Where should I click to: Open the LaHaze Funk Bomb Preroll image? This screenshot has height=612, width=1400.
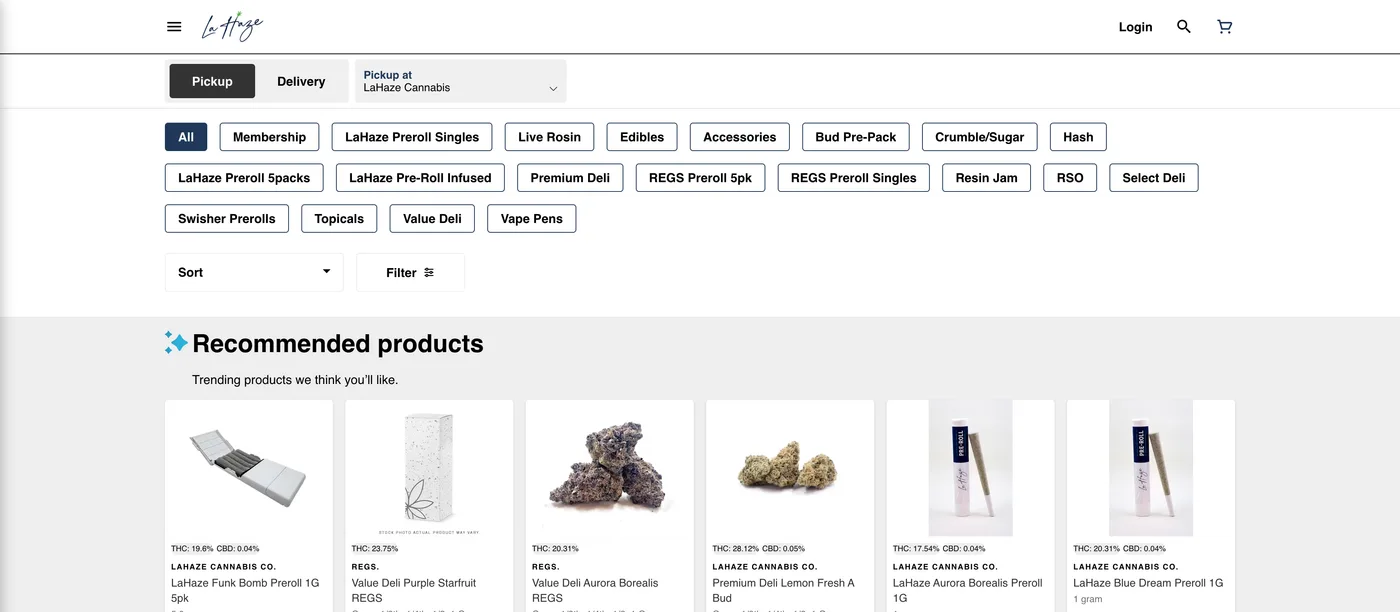[249, 468]
